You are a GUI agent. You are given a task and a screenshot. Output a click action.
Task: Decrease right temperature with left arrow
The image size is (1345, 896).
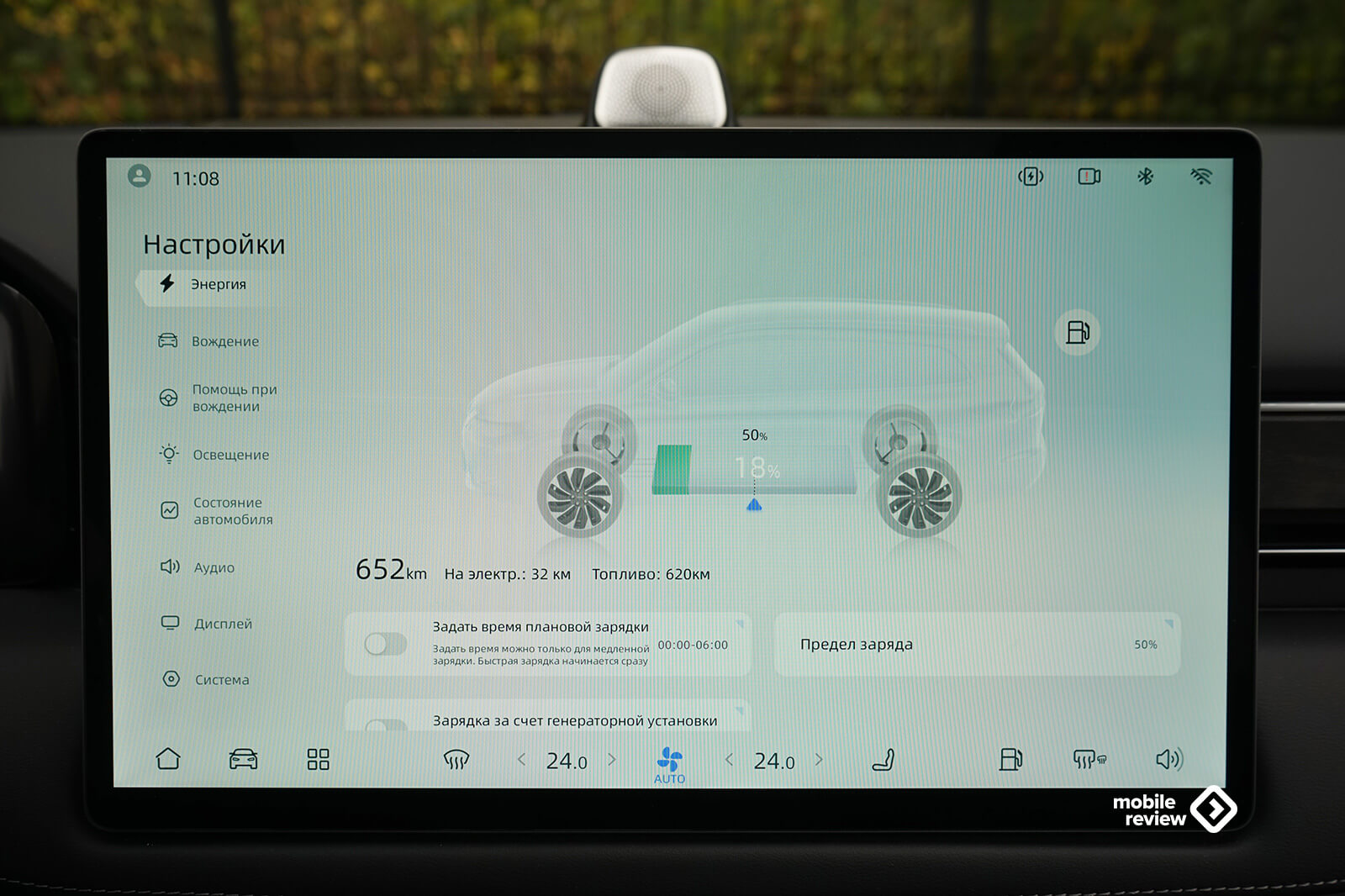point(729,760)
